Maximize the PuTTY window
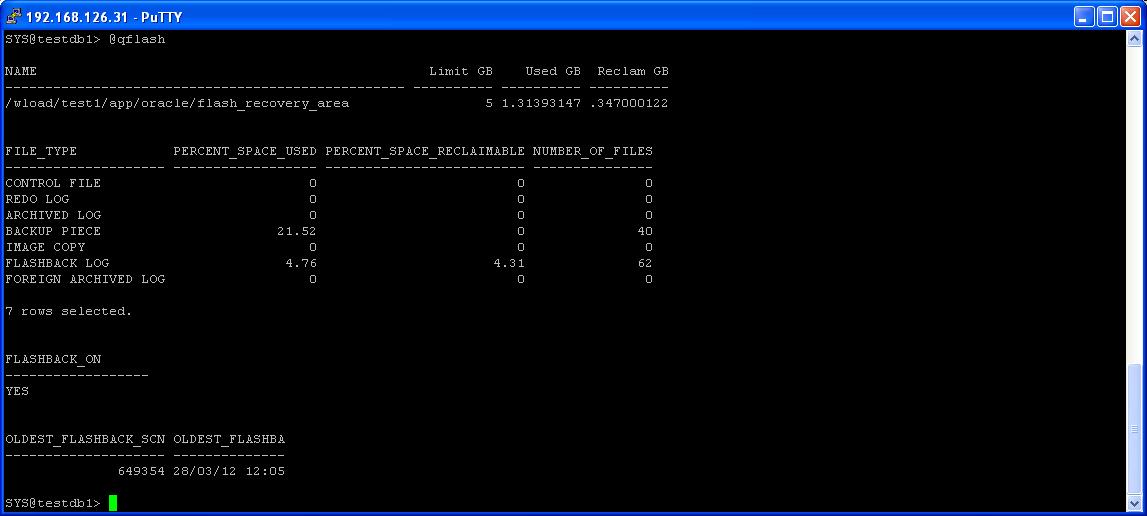 (1107, 16)
